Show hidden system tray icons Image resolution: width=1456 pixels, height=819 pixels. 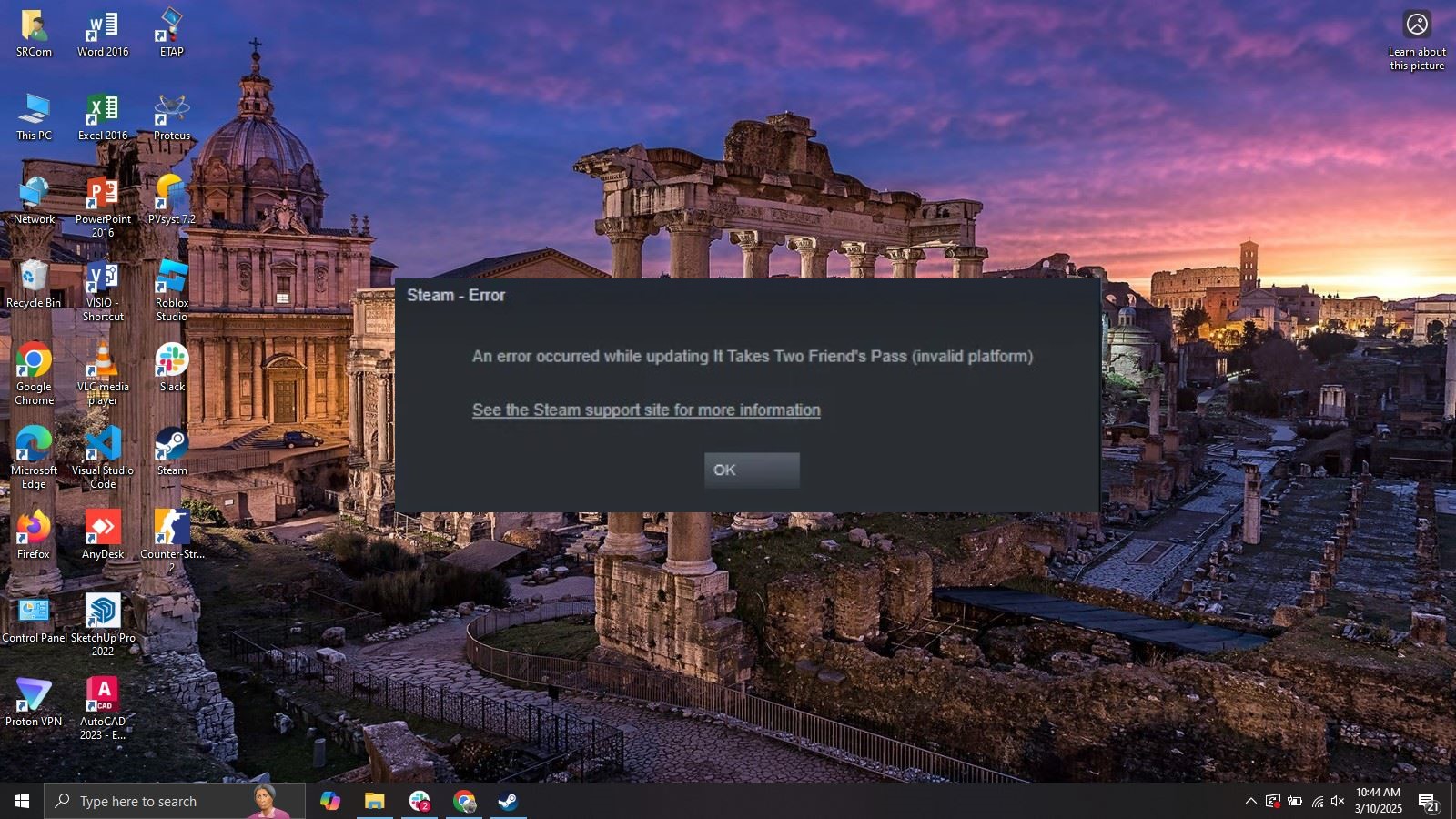tap(1251, 802)
